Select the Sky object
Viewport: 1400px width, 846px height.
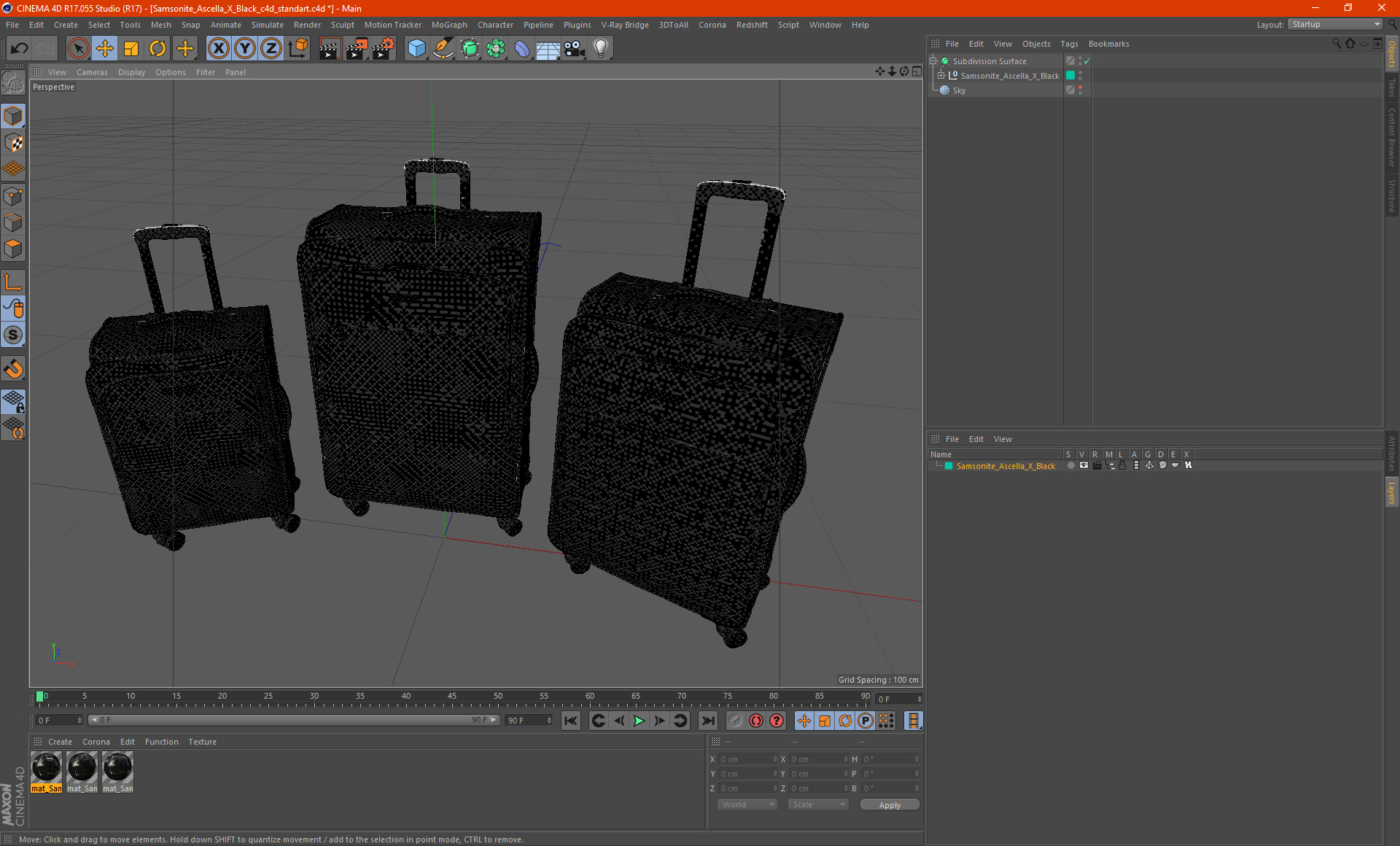[x=959, y=90]
